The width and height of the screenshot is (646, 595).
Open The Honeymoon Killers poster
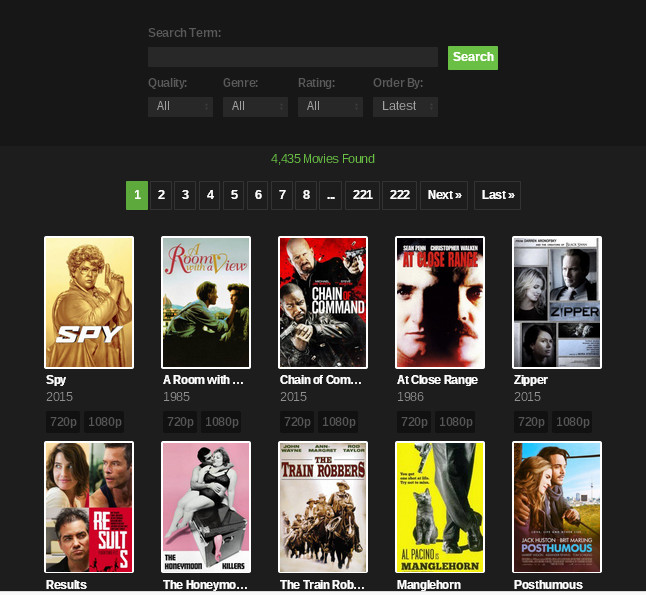coord(206,507)
